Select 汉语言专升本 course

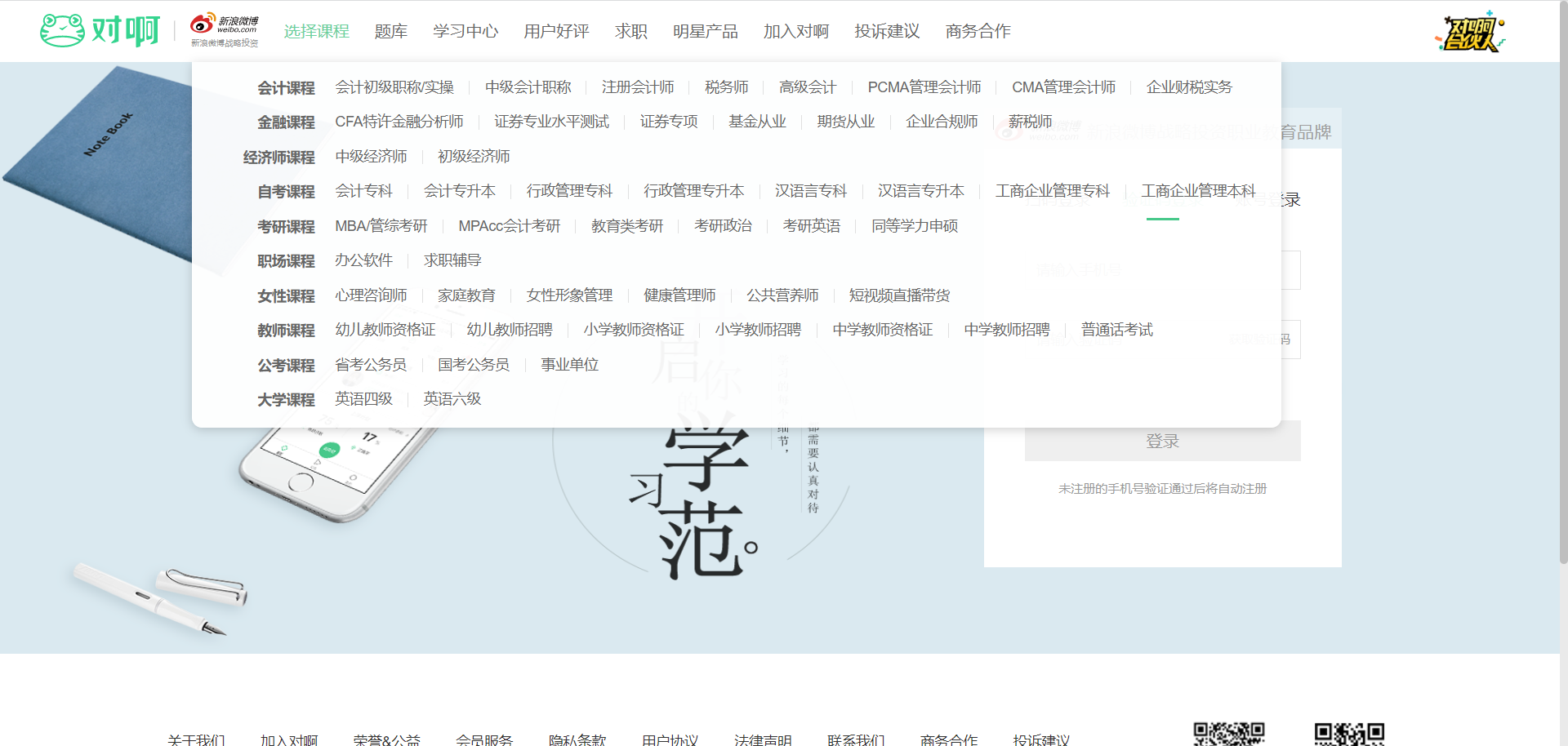tap(921, 191)
